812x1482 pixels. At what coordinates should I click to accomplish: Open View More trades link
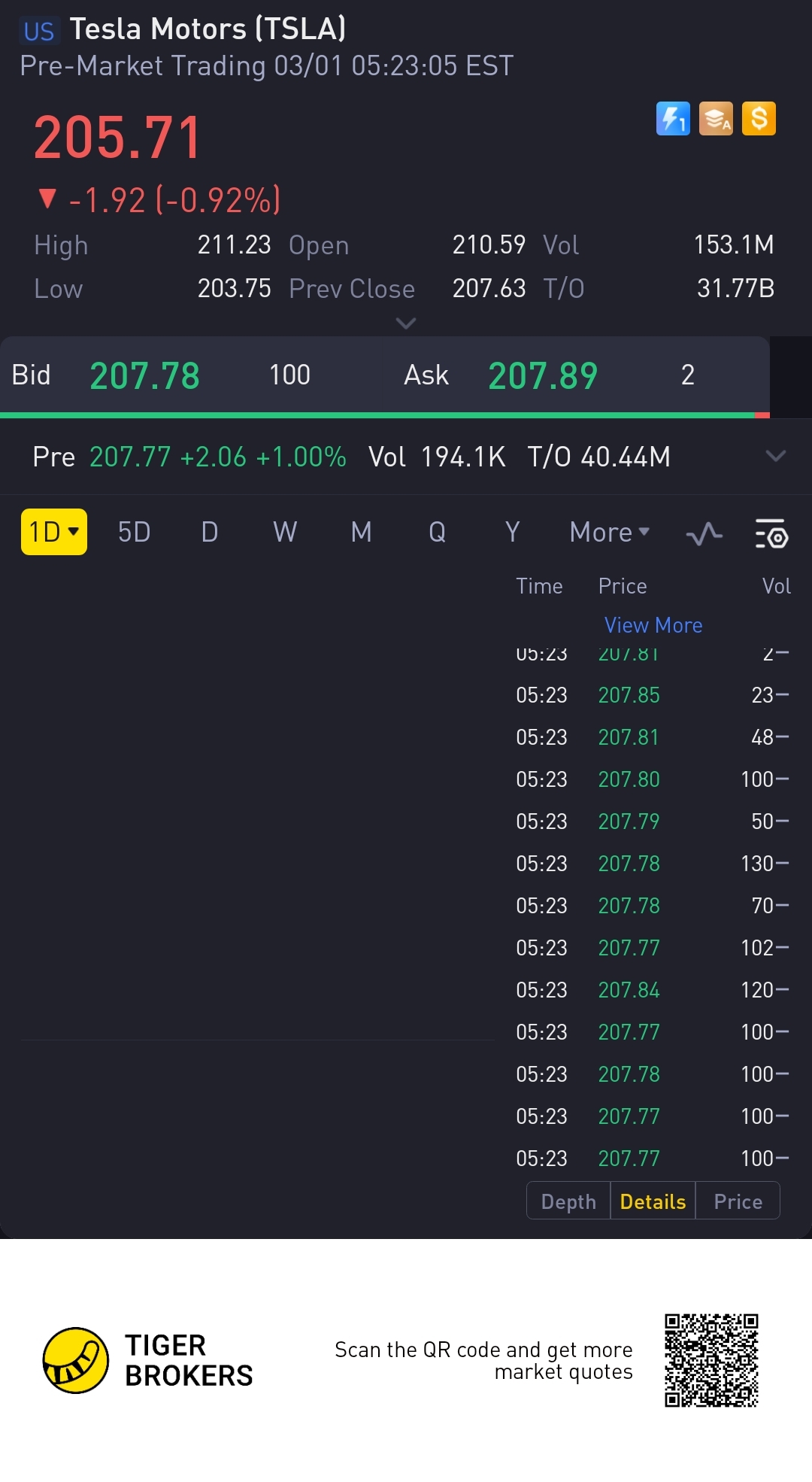pyautogui.click(x=653, y=625)
